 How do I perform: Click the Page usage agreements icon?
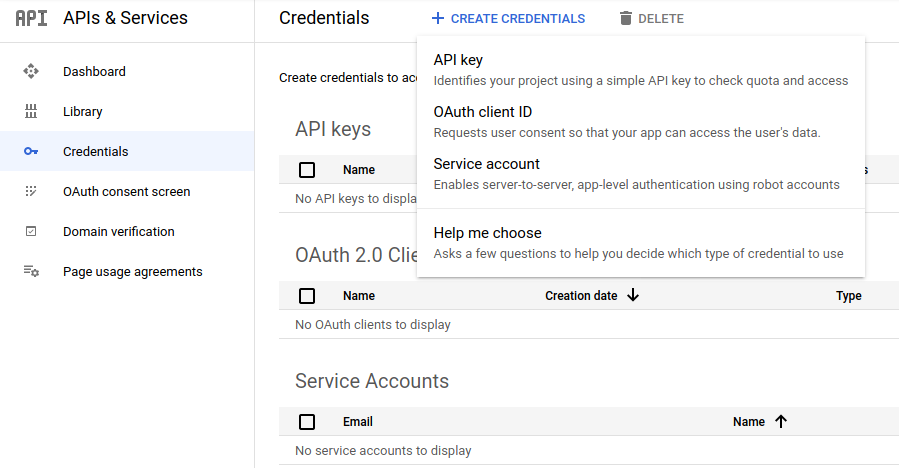coord(31,272)
